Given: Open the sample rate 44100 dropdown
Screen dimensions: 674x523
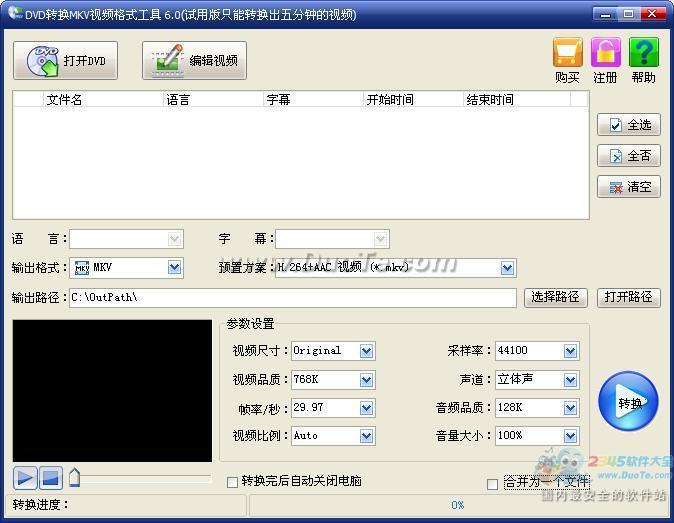Looking at the screenshot, I should tap(570, 351).
